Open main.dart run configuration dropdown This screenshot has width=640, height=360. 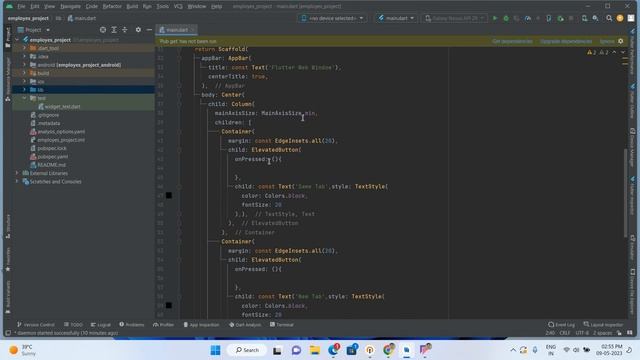tap(396, 18)
